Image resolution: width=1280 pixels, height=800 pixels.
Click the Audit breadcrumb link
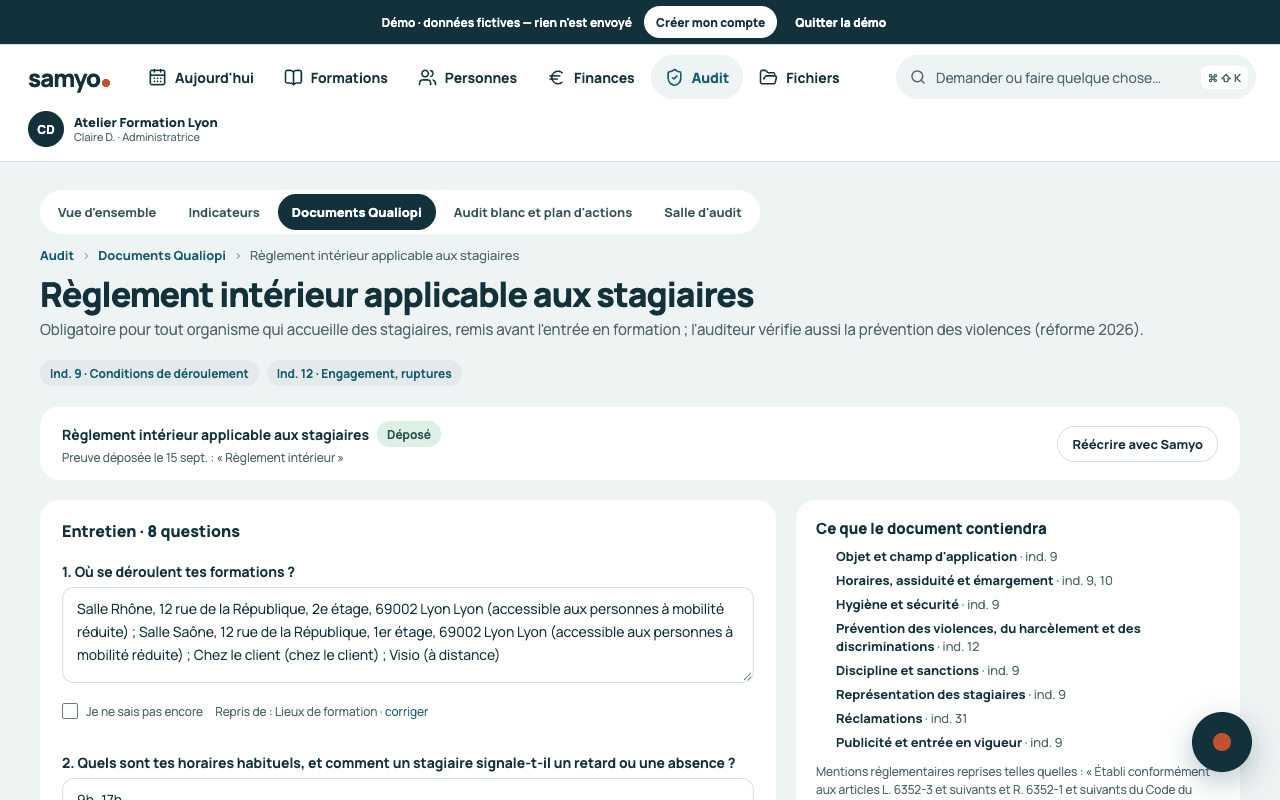point(57,256)
